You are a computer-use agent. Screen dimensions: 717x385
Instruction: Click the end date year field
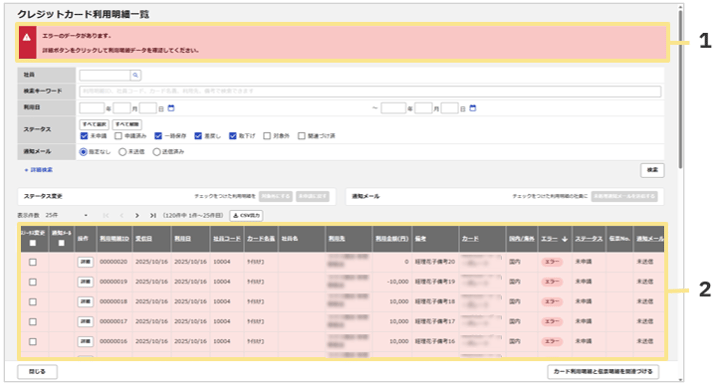pos(393,108)
